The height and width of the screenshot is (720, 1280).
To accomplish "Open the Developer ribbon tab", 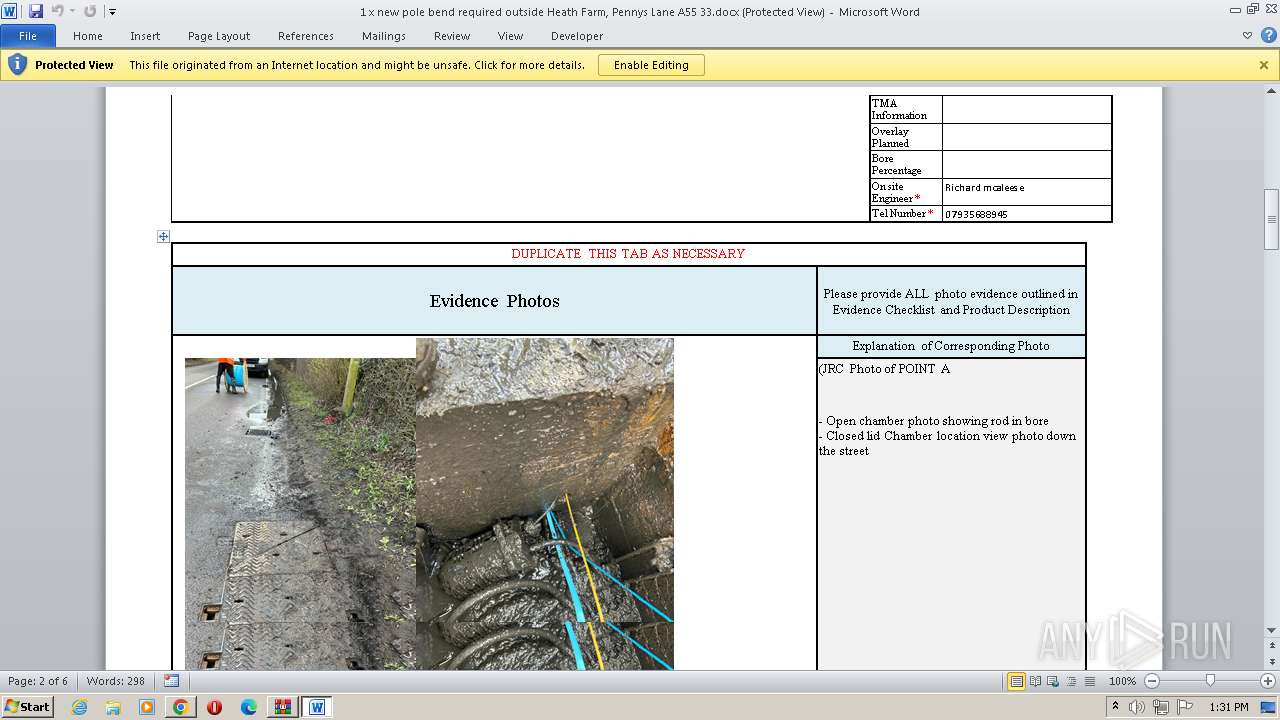I will pos(577,36).
